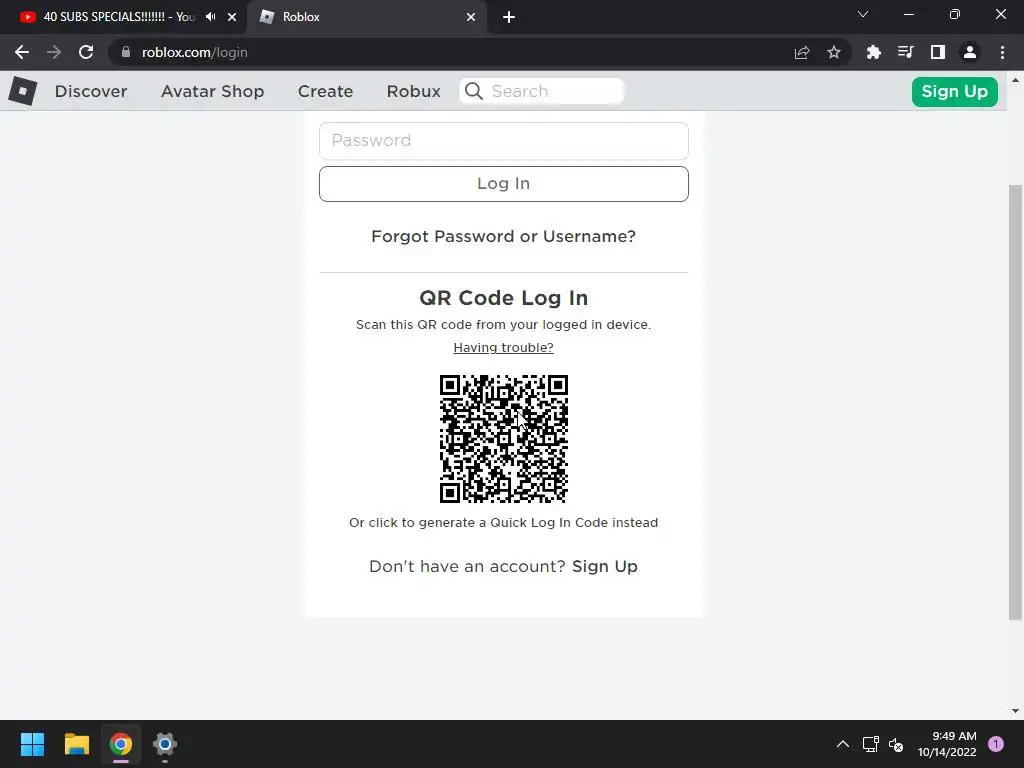Click the QR code image

(x=504, y=439)
